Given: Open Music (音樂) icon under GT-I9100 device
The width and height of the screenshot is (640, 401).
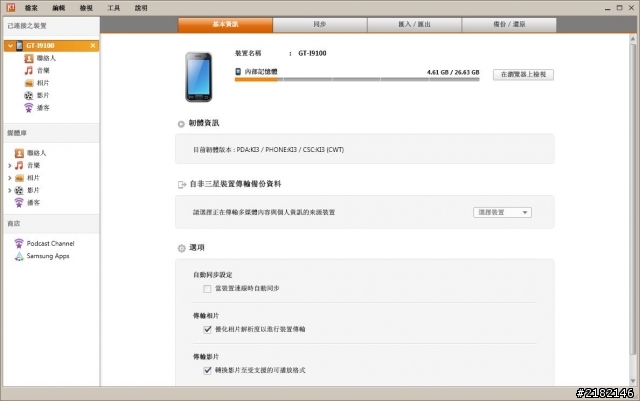Looking at the screenshot, I should (29, 71).
